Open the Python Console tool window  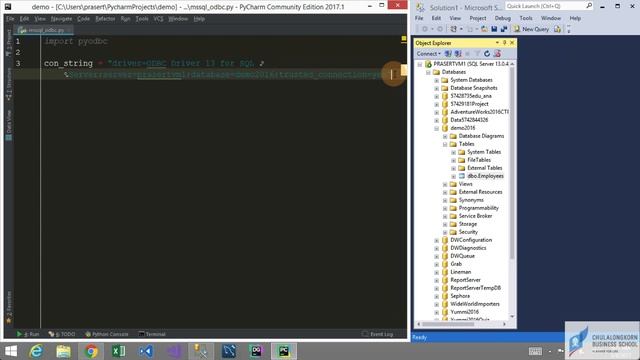click(107, 334)
